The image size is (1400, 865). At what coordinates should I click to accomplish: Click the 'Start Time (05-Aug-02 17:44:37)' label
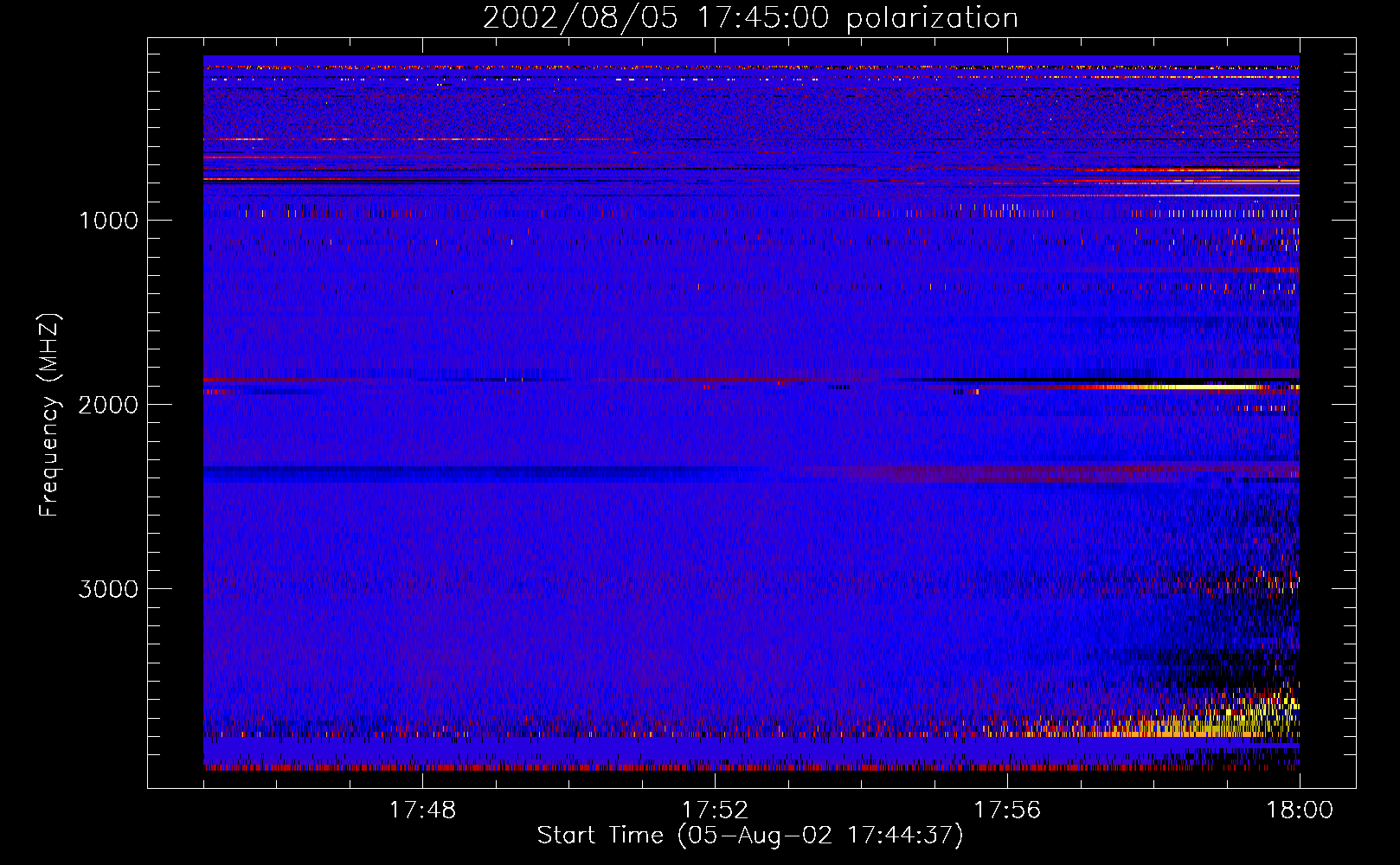750,836
